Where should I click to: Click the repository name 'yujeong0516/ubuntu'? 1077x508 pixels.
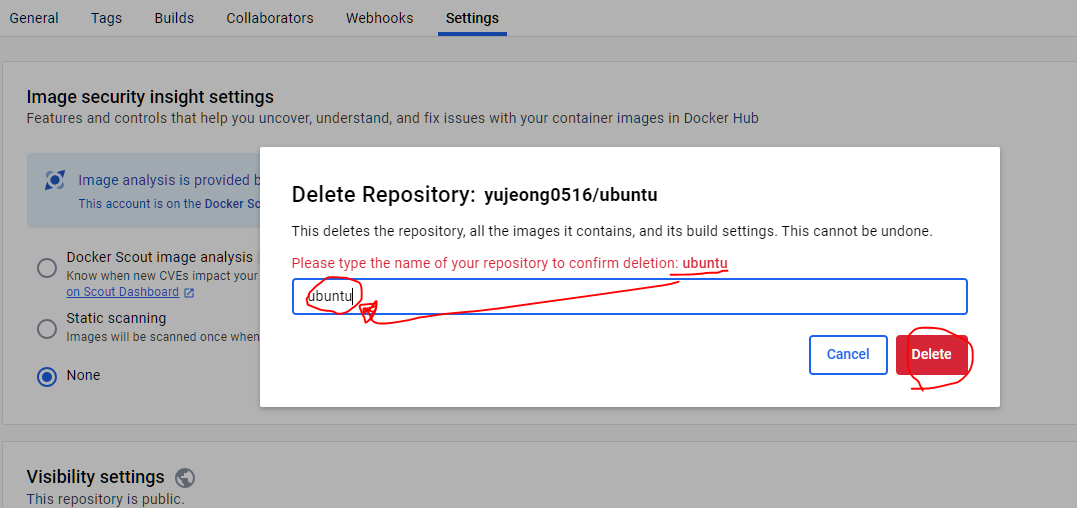click(x=571, y=196)
